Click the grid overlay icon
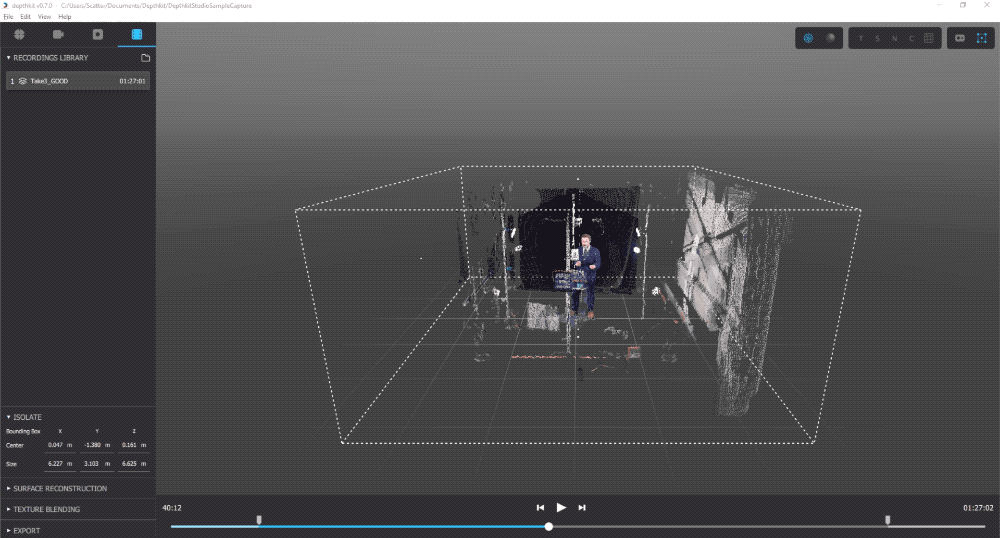 pyautogui.click(x=928, y=38)
